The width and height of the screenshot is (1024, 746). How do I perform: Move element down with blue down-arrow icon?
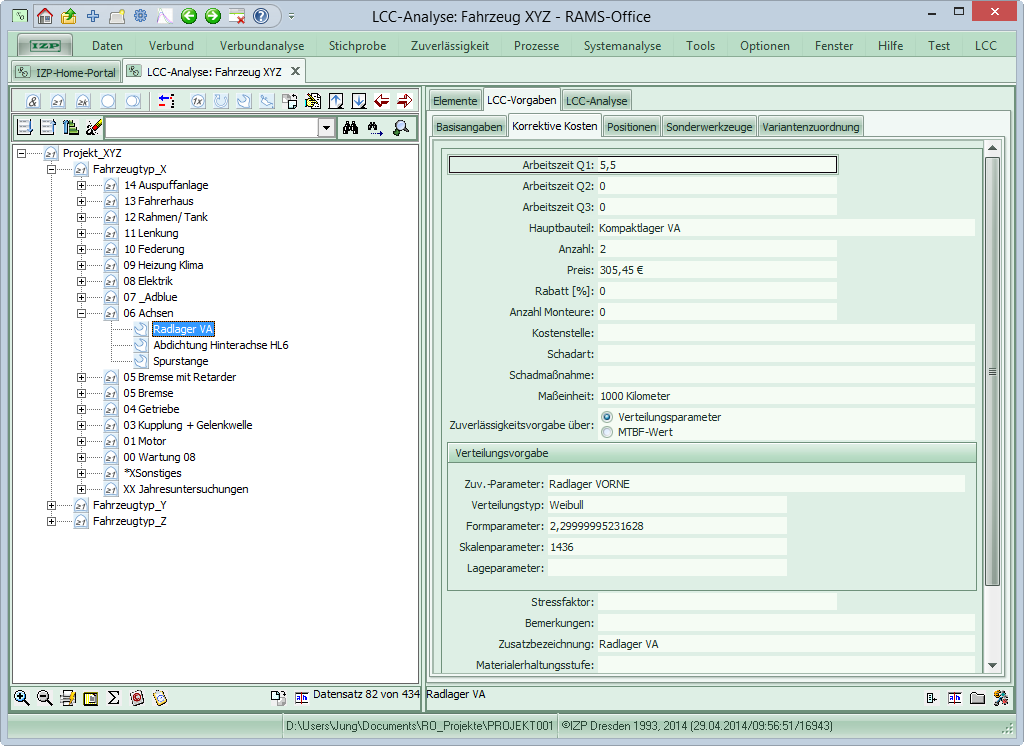coord(359,101)
